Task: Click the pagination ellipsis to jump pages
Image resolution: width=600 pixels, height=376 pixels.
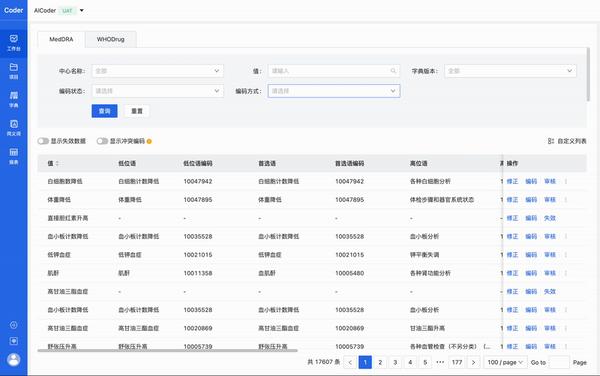Action: [x=440, y=362]
